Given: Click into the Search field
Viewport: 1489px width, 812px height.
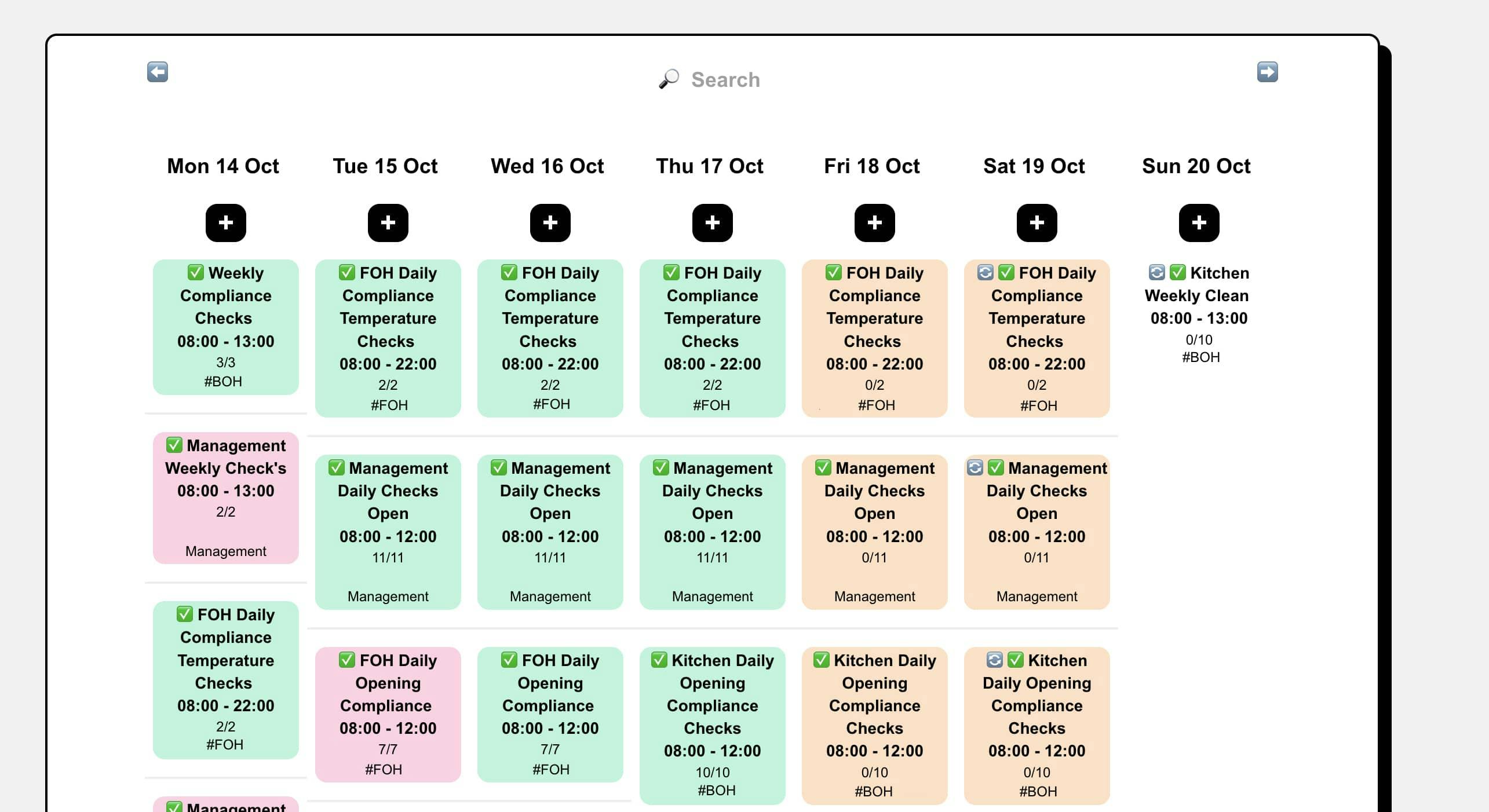Looking at the screenshot, I should tap(725, 79).
